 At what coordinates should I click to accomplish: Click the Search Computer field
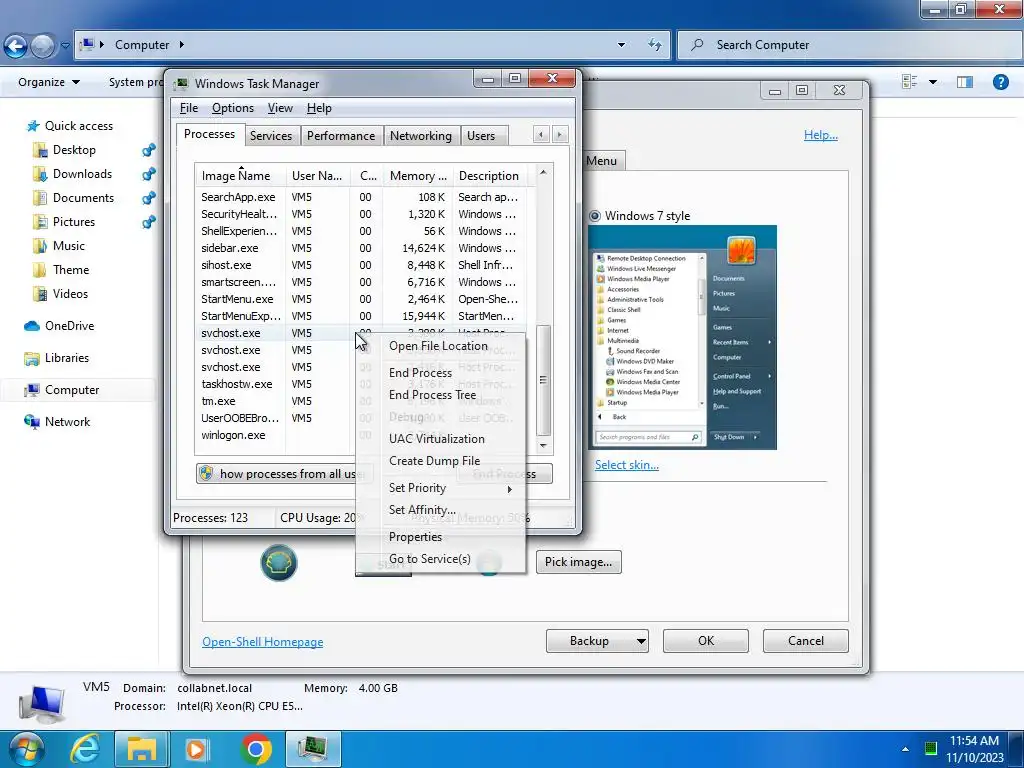pyautogui.click(x=849, y=45)
